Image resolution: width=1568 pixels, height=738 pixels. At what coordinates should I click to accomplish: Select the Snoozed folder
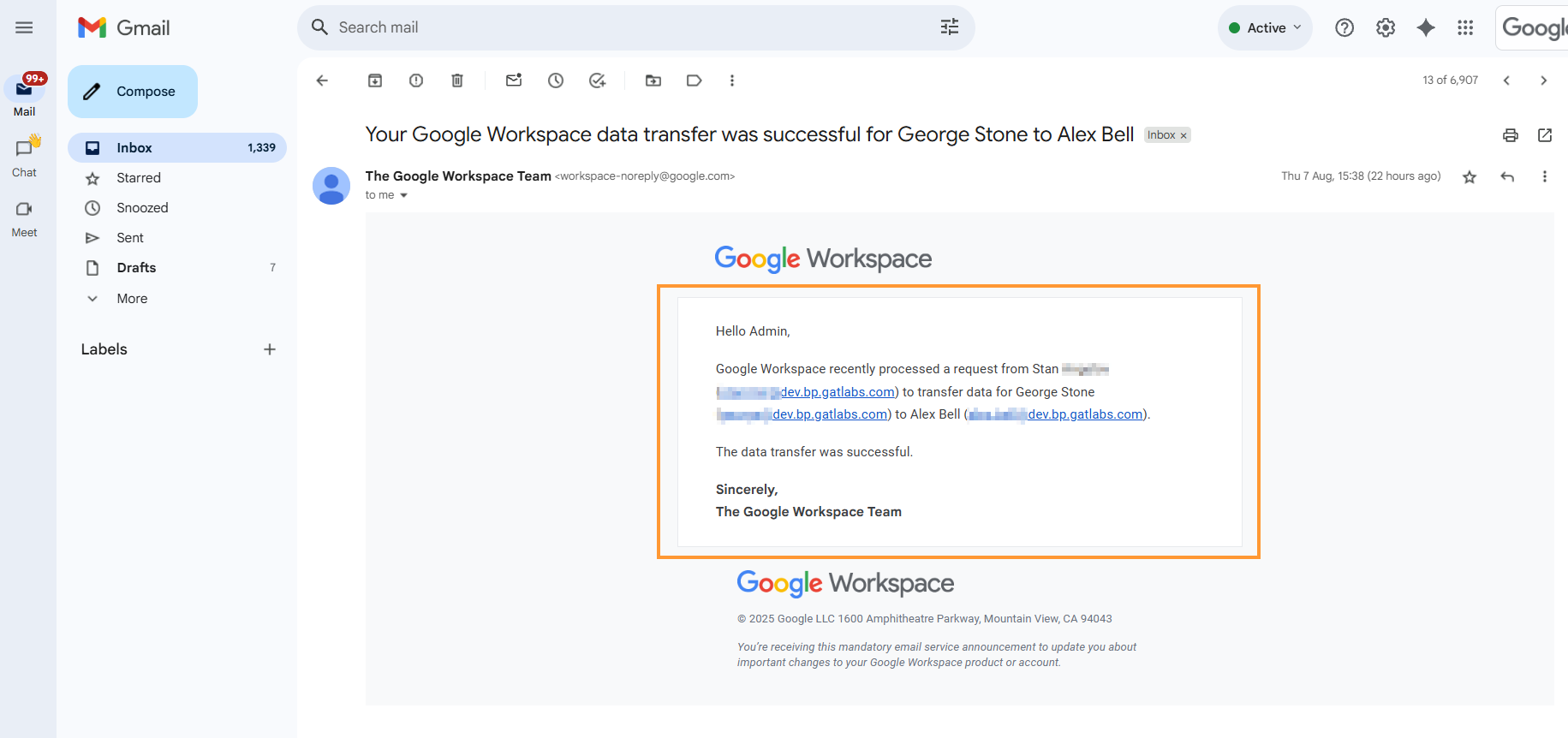[177, 208]
